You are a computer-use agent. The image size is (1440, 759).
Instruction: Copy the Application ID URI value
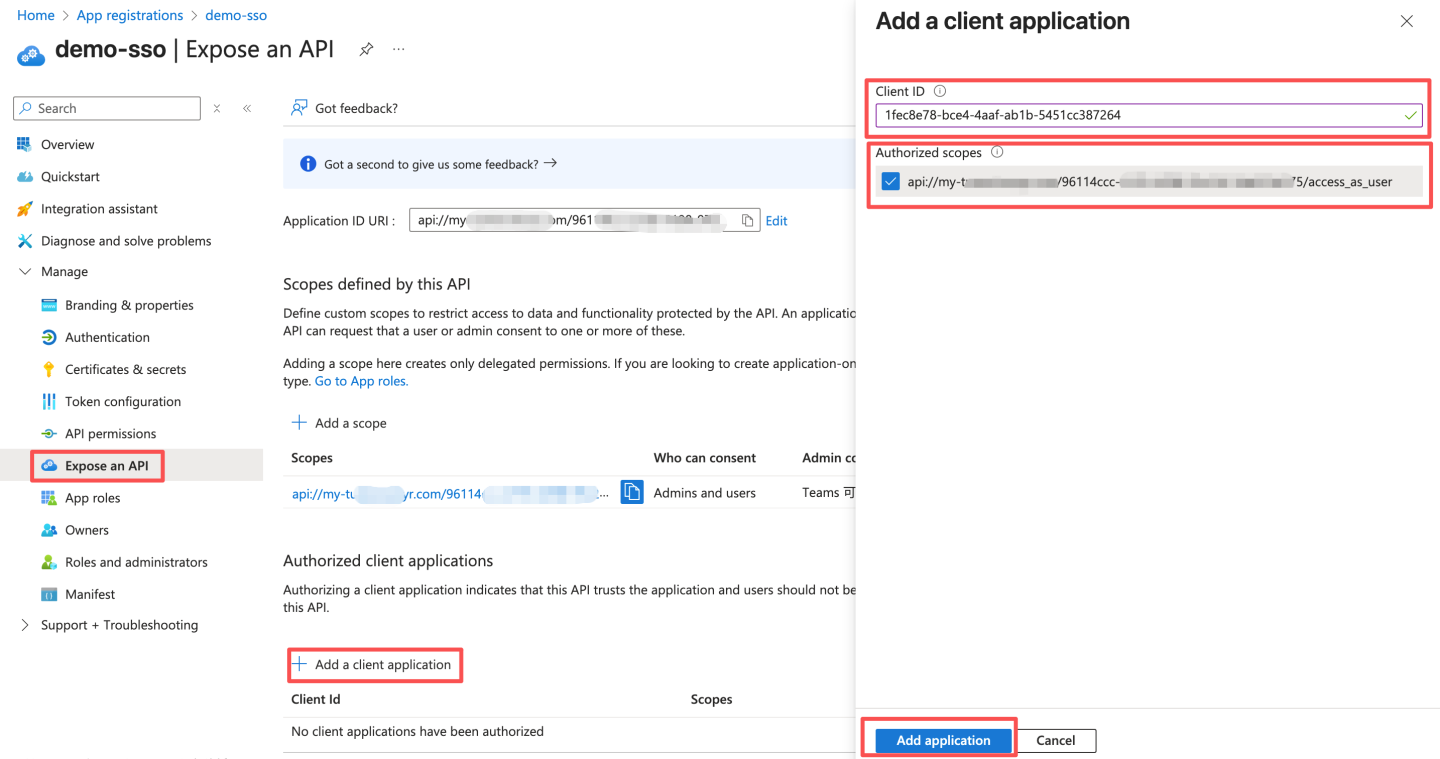[747, 220]
